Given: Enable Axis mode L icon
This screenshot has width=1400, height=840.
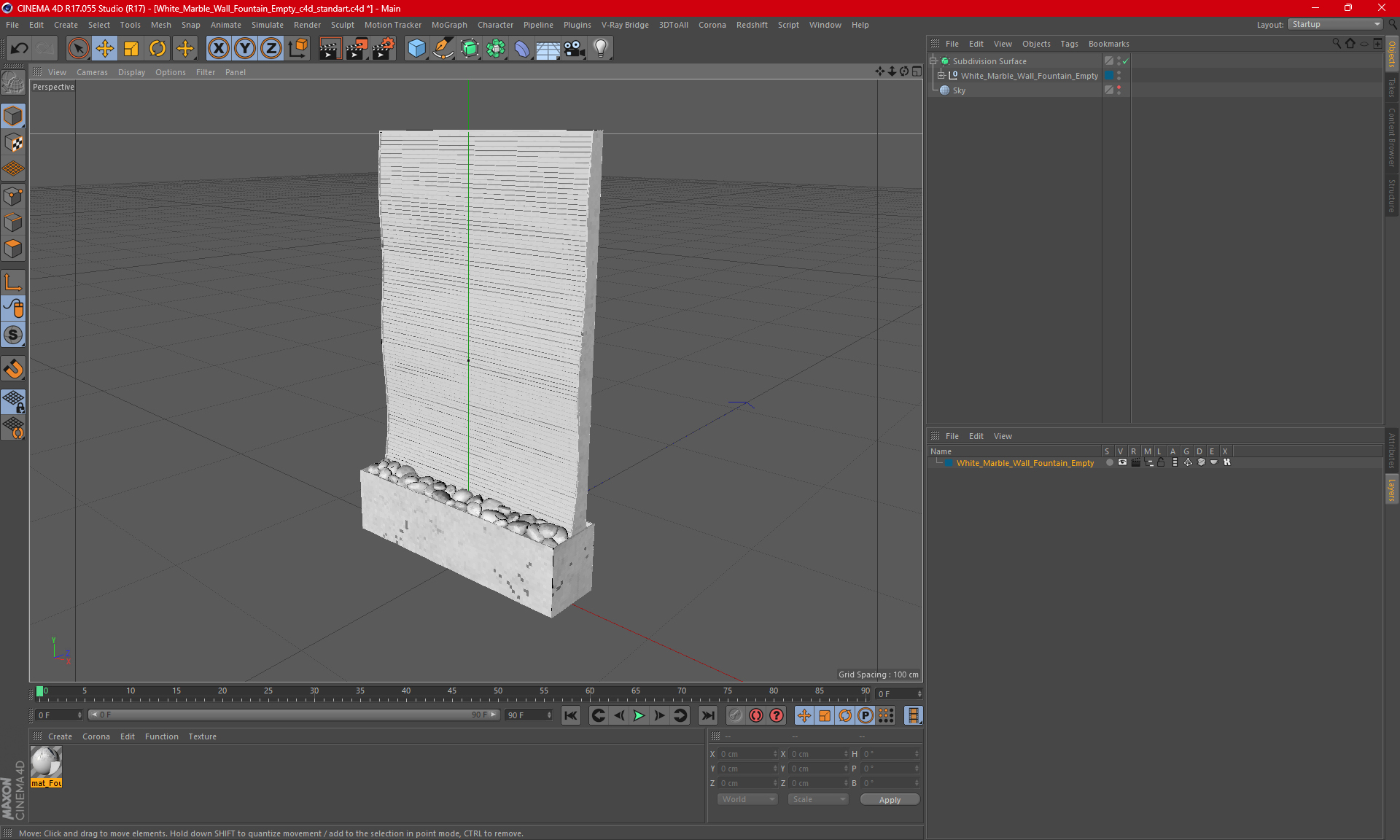Looking at the screenshot, I should [14, 282].
